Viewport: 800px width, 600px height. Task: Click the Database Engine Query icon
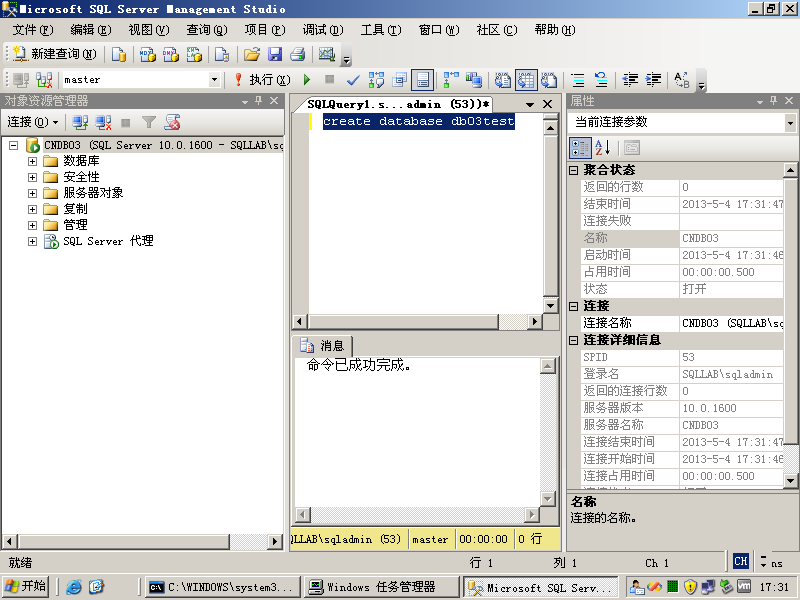(119, 54)
